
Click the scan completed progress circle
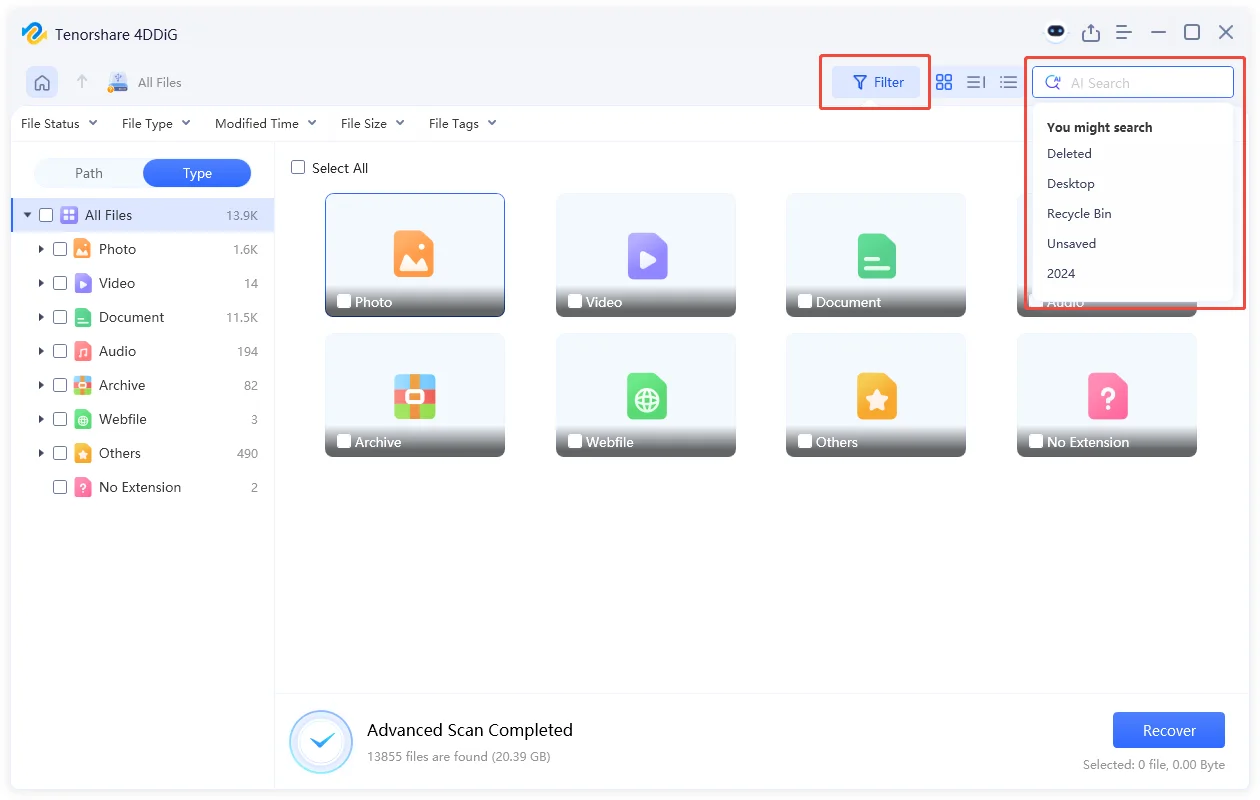[320, 742]
